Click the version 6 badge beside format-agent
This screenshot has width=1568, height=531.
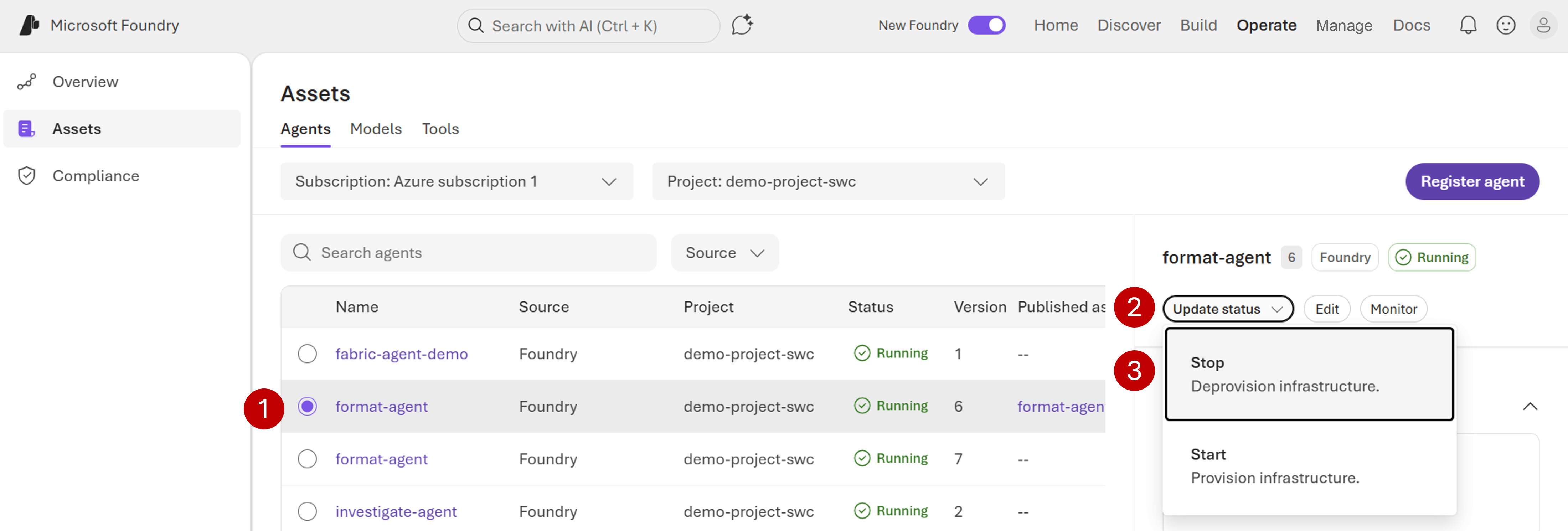(1291, 258)
